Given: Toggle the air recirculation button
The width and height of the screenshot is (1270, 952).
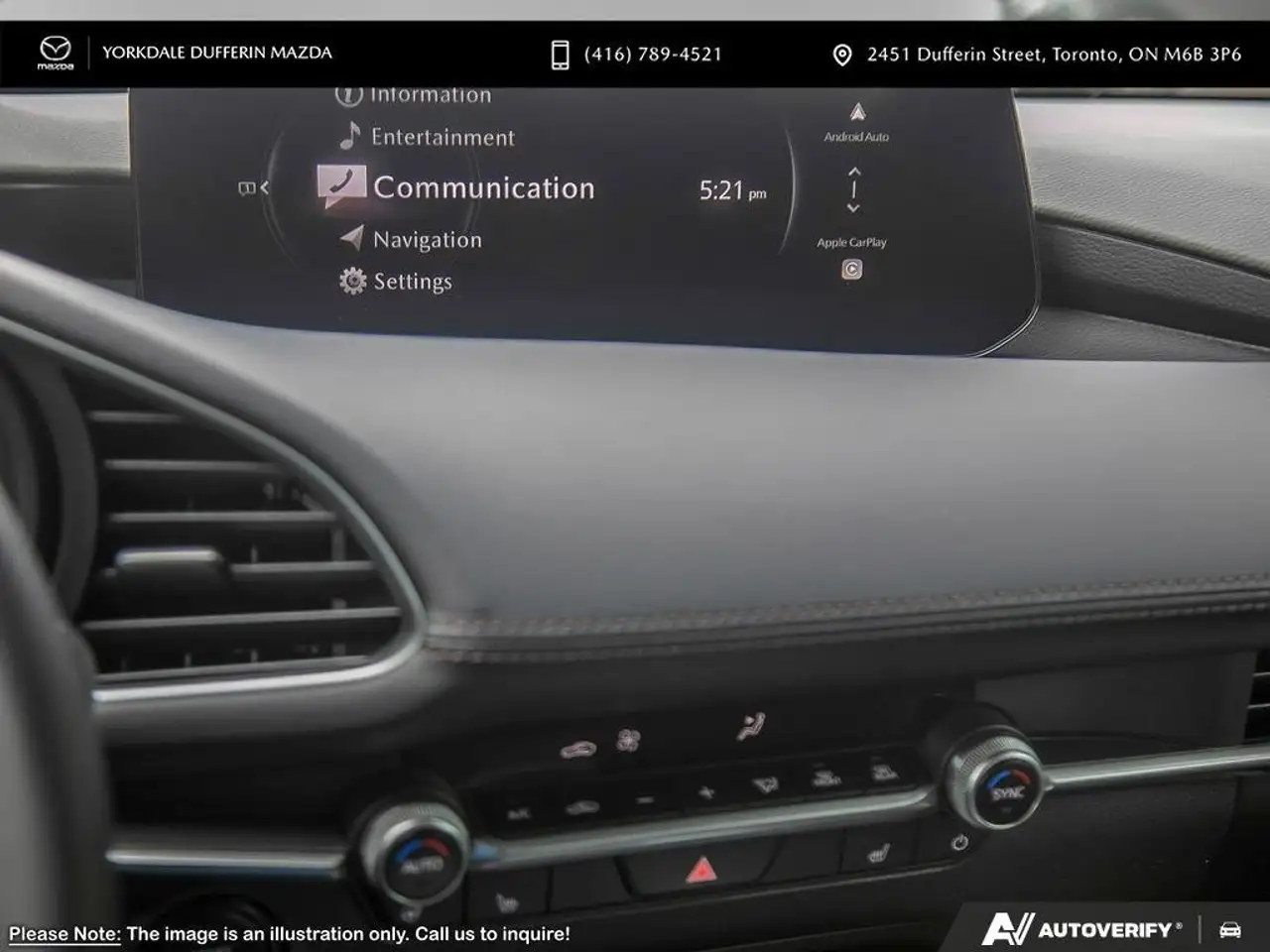Looking at the screenshot, I should [x=581, y=808].
